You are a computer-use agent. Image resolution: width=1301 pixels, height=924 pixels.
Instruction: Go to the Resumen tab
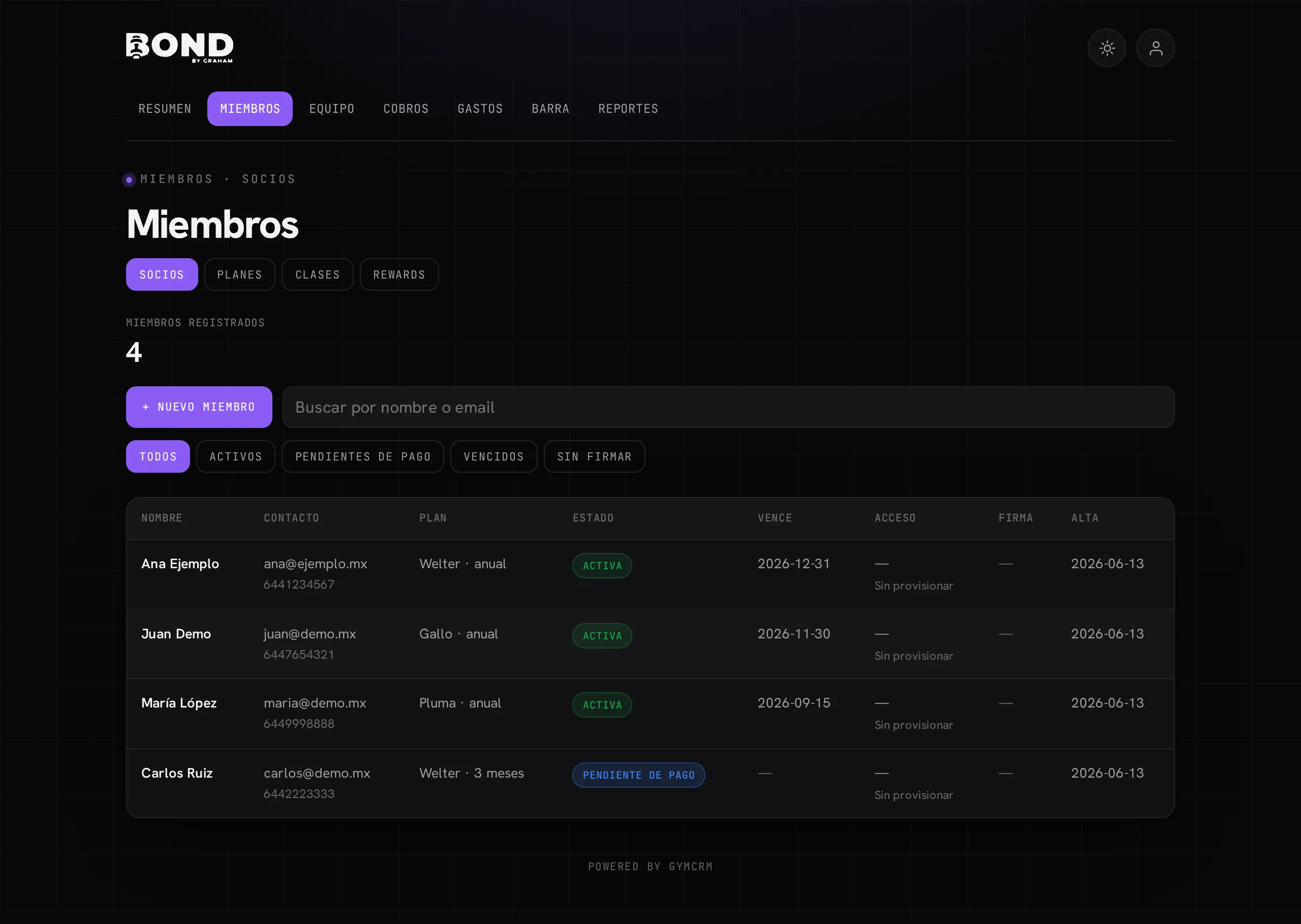pyautogui.click(x=165, y=109)
